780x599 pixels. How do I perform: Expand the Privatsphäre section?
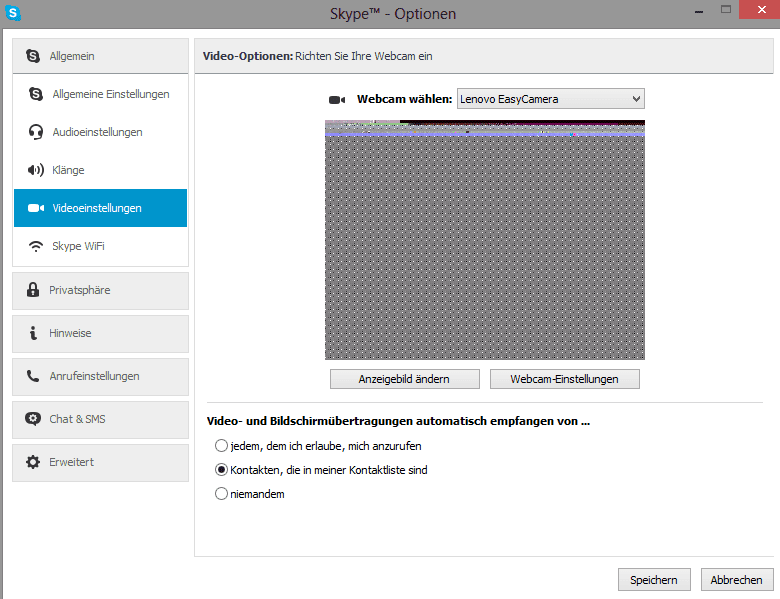pyautogui.click(x=100, y=291)
